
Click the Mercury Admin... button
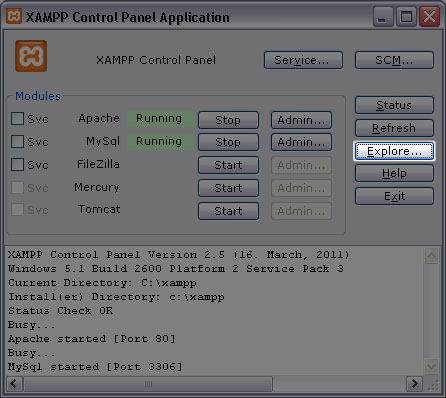coord(301,188)
